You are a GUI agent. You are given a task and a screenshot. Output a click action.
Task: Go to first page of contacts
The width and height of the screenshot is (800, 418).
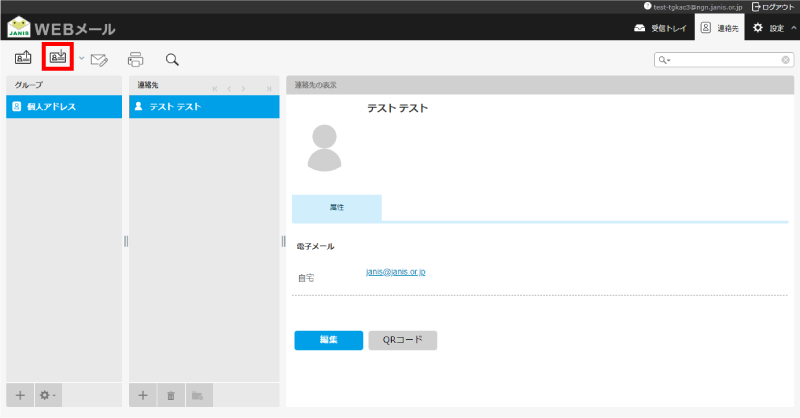pos(215,89)
